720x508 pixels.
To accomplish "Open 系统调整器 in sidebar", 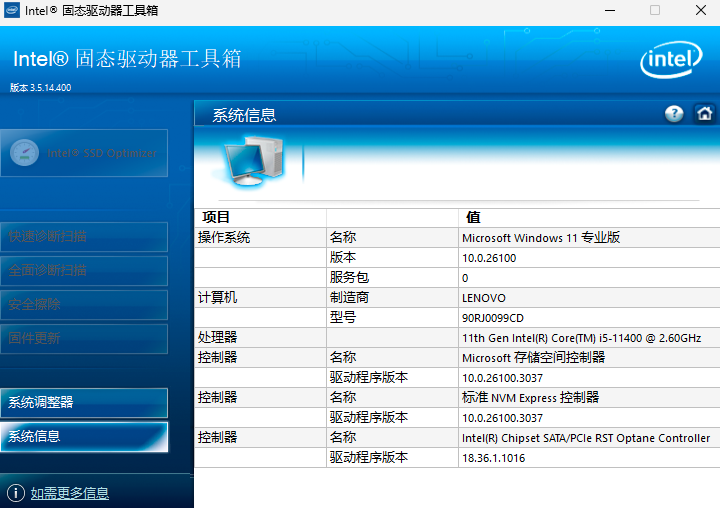I will point(84,402).
